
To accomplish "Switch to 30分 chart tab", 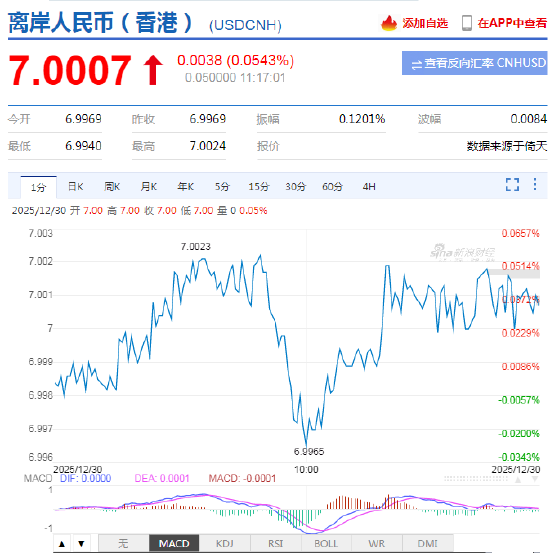I will tap(295, 186).
